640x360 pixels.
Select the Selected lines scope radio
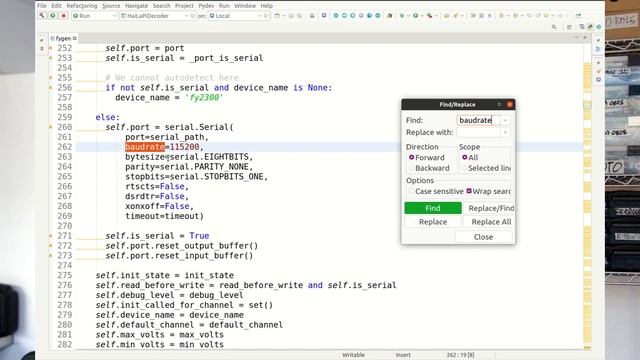[464, 168]
